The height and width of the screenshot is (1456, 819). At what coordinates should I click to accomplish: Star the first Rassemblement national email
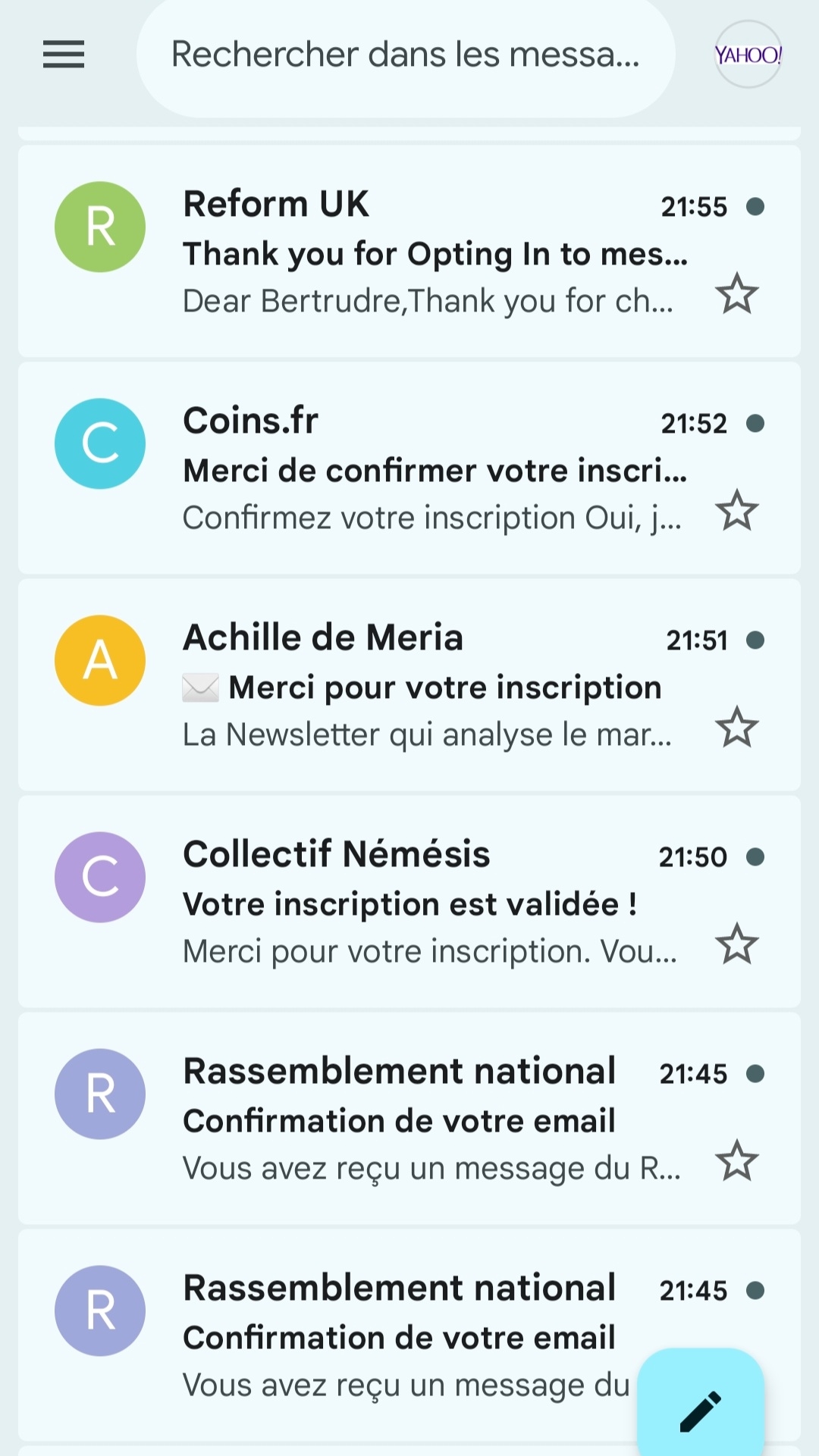point(737,1161)
